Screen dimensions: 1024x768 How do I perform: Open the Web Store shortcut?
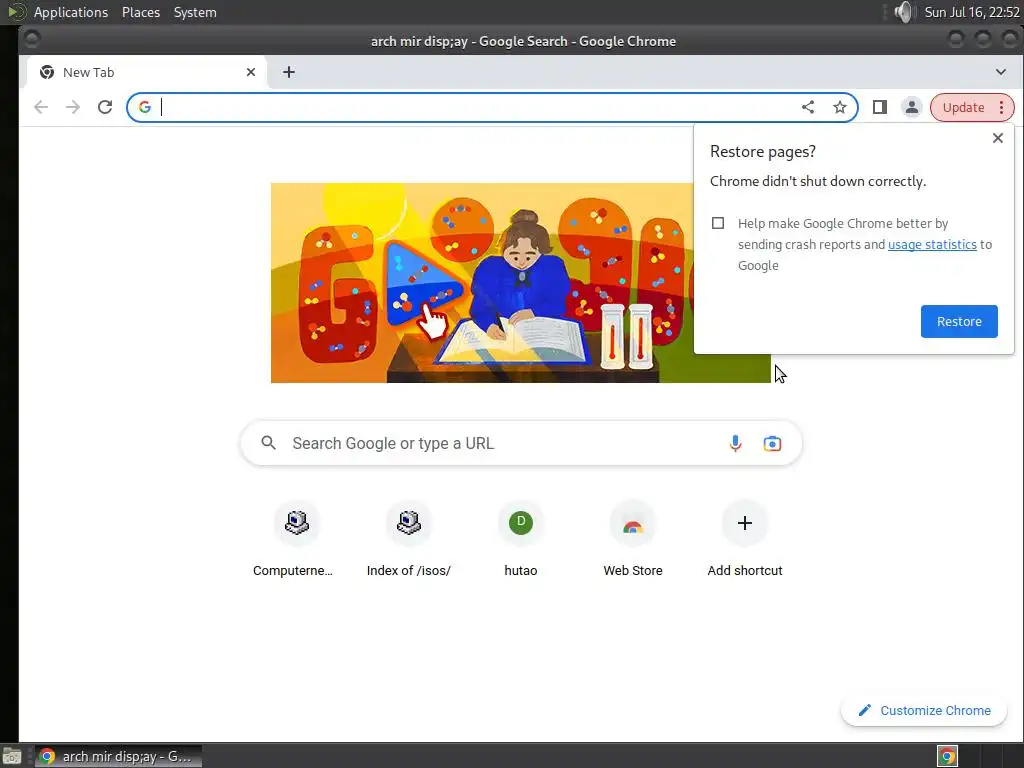633,539
